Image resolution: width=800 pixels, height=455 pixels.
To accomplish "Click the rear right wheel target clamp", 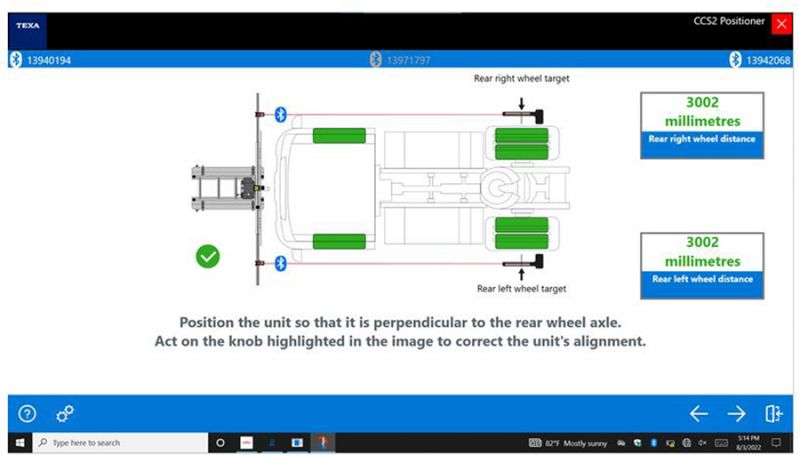I will point(523,116).
